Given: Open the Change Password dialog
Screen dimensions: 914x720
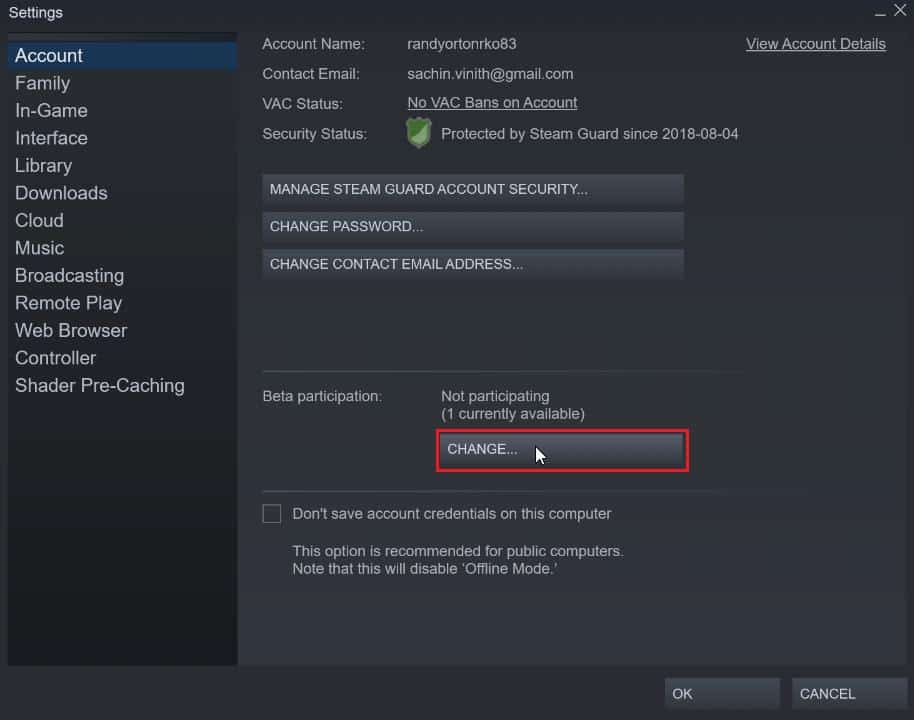Looking at the screenshot, I should point(472,226).
